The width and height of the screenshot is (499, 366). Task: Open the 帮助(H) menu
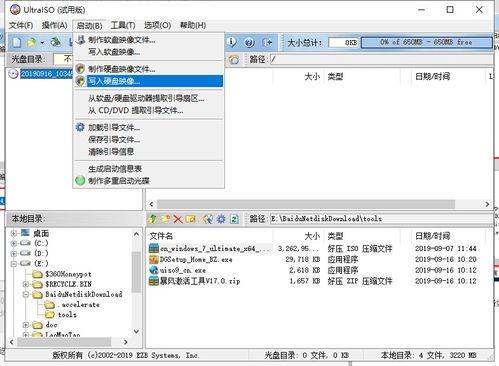coord(193,25)
